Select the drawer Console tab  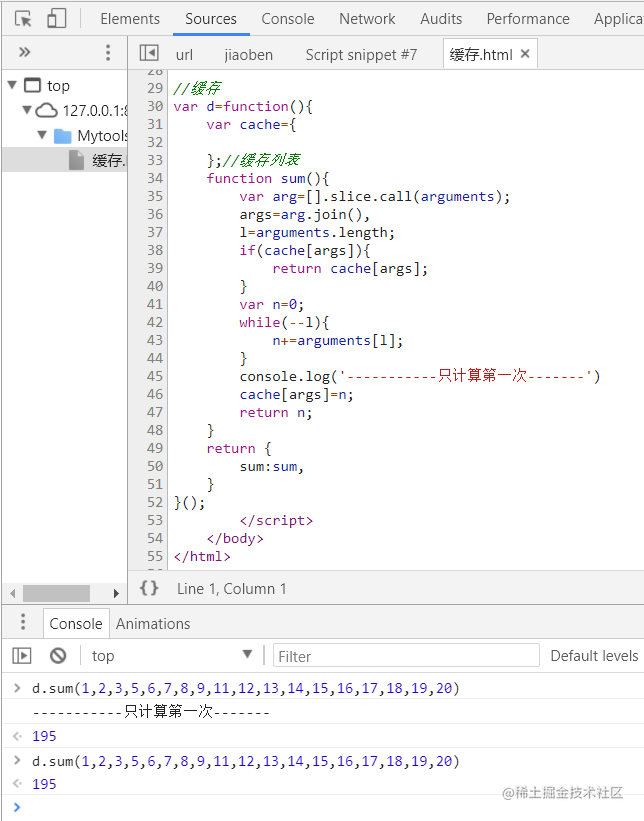[x=76, y=624]
